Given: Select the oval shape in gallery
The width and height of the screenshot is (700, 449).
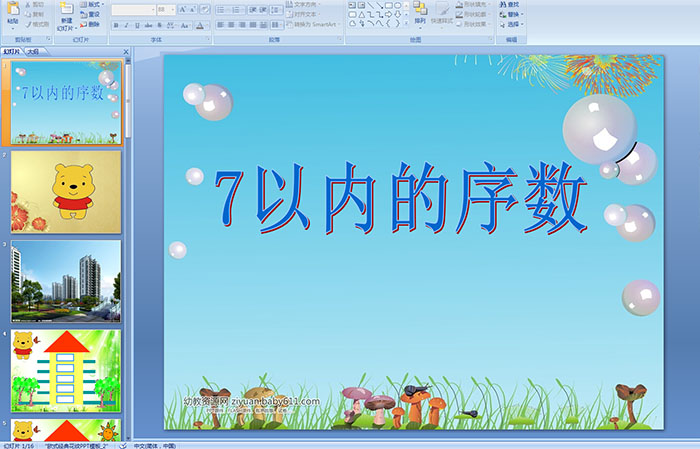Looking at the screenshot, I should coord(397,5).
